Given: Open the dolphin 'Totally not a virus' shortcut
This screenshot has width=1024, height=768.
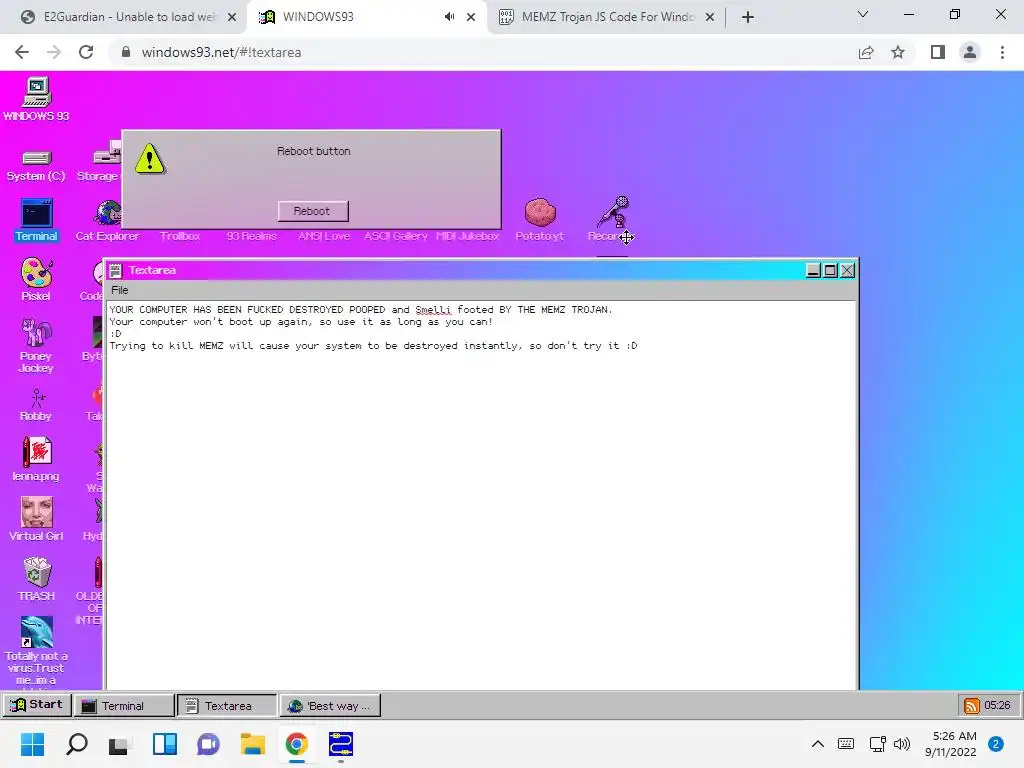Looking at the screenshot, I should click(x=36, y=650).
